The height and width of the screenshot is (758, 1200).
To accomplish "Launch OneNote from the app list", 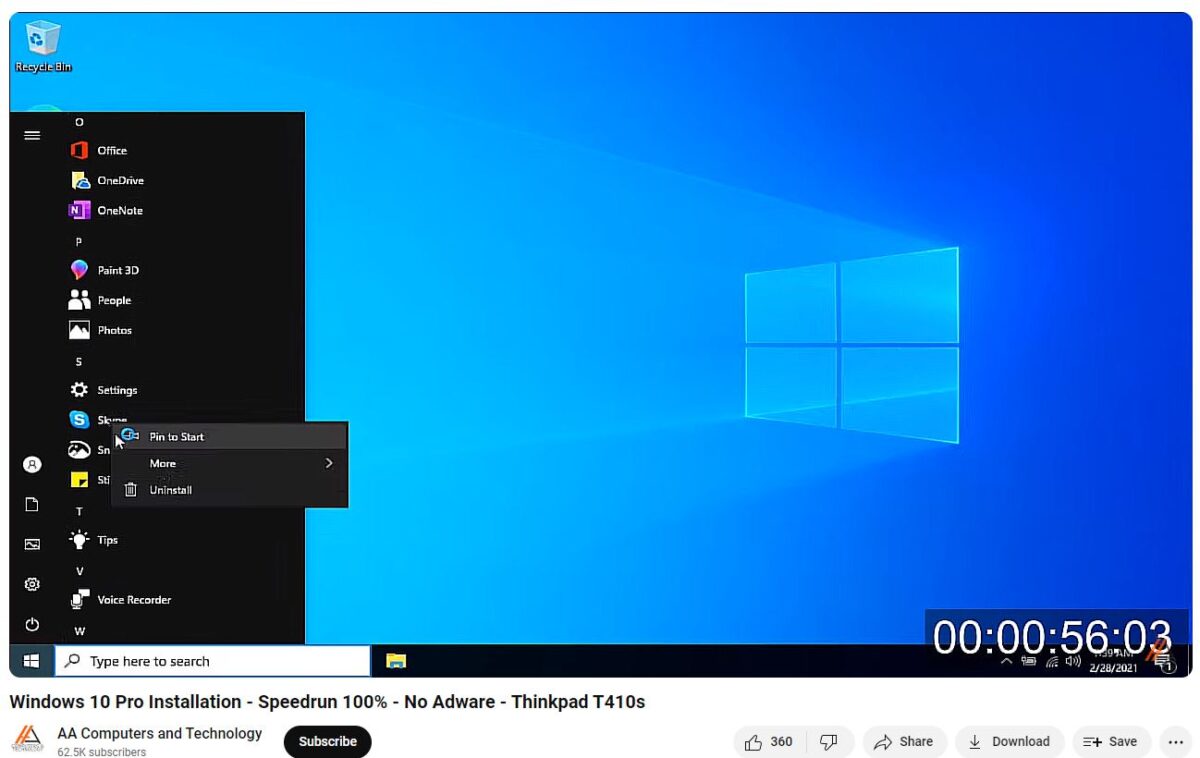I will (105, 210).
